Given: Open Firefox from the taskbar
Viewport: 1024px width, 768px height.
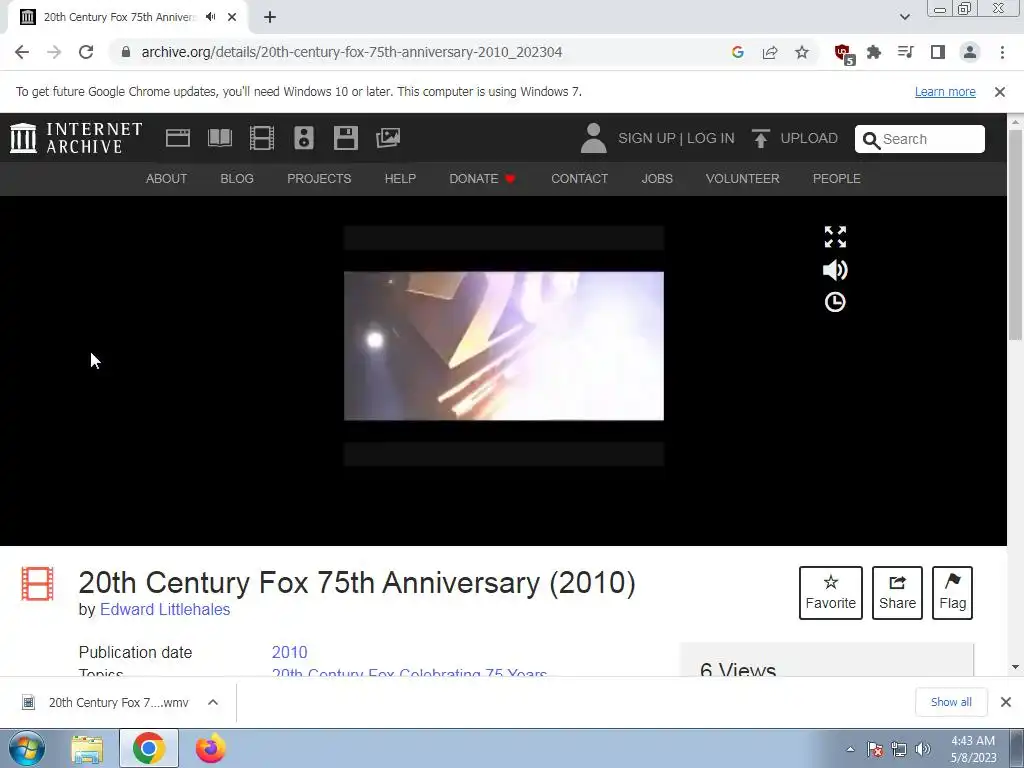Looking at the screenshot, I should (x=210, y=748).
